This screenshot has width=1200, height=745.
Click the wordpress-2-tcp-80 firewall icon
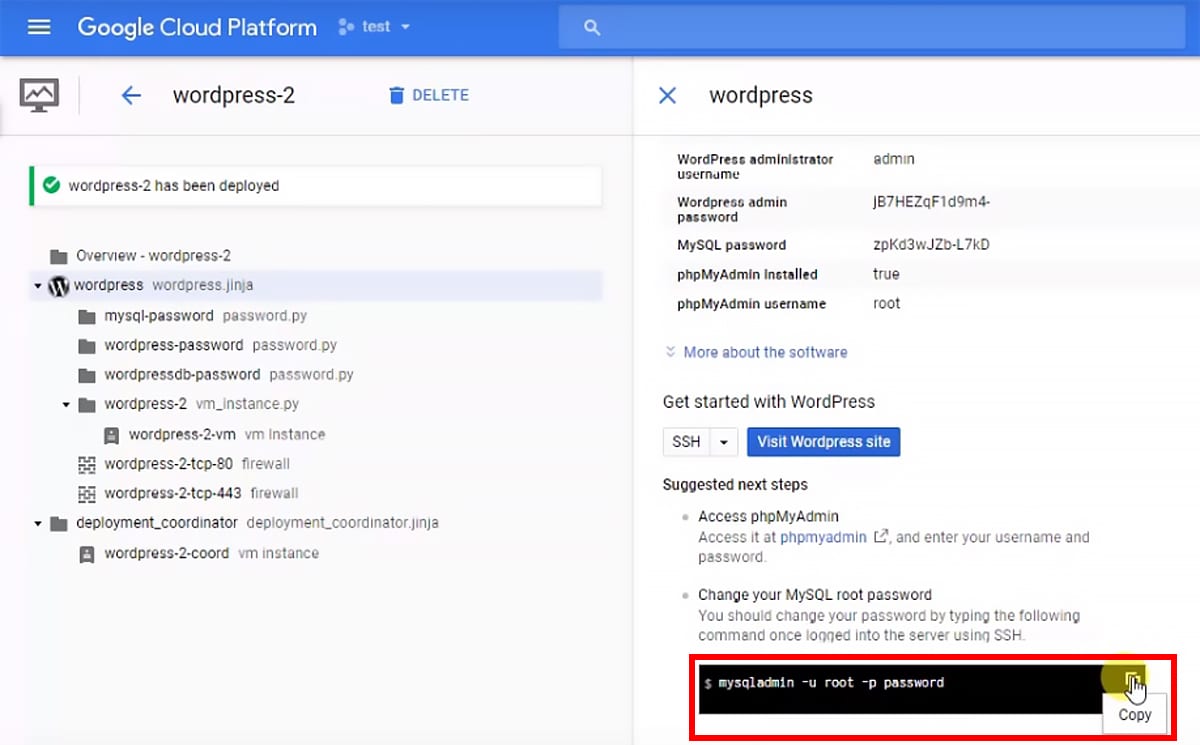(87, 464)
